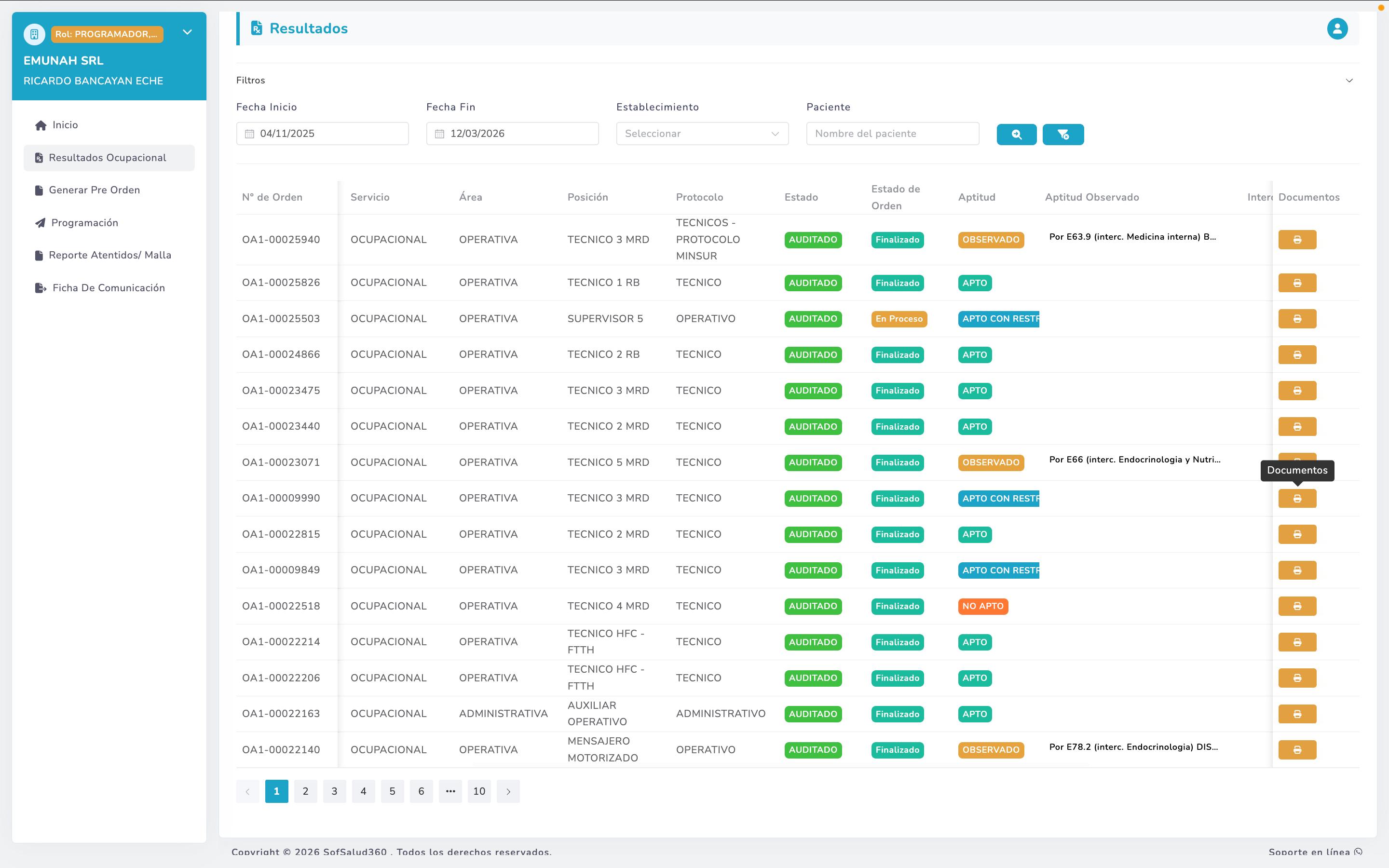Jump to page 10 of results
Image resolution: width=1389 pixels, height=868 pixels.
point(479,791)
